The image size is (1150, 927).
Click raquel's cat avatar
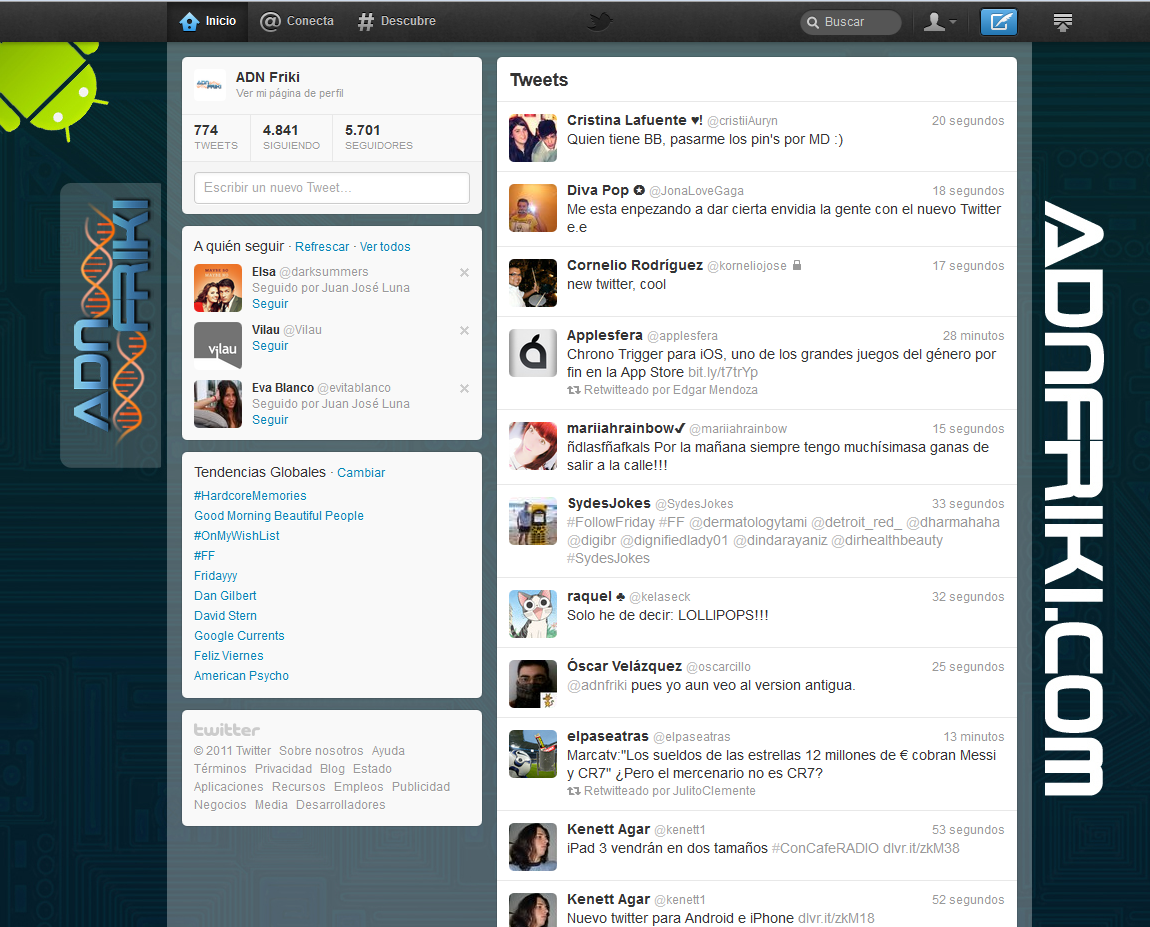pos(533,614)
